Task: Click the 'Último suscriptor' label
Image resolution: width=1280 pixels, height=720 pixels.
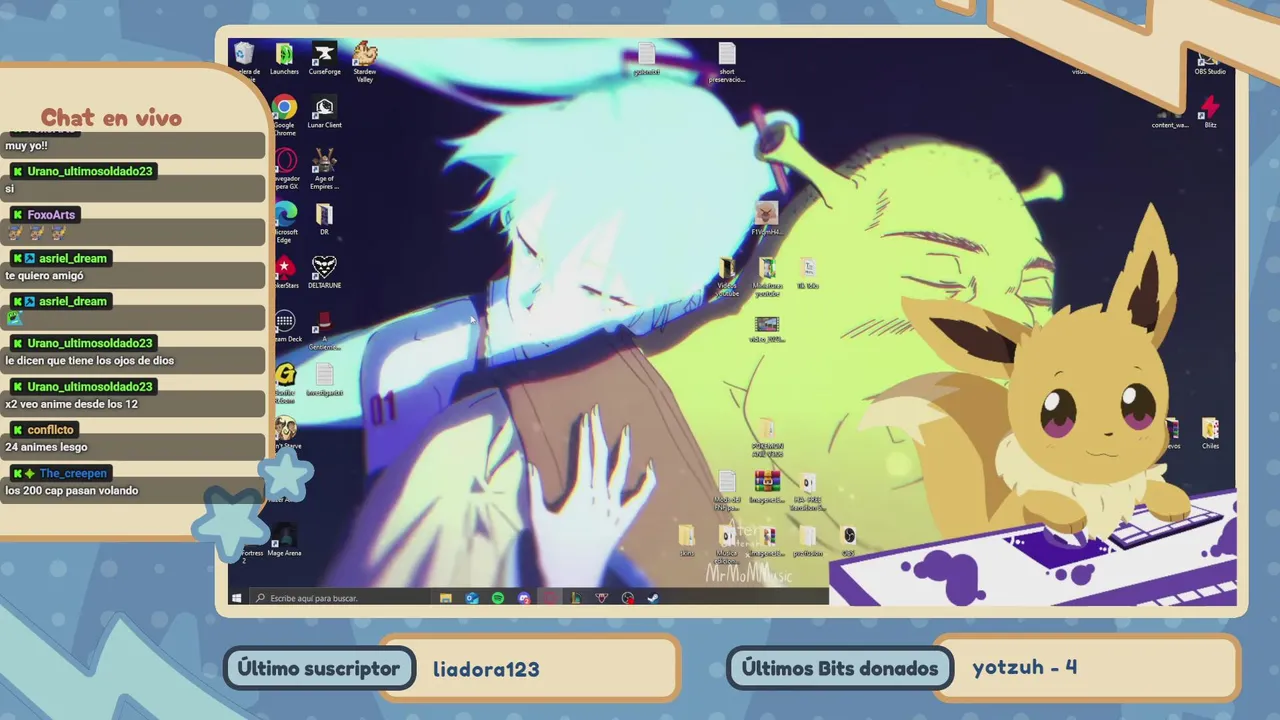Action: (x=319, y=668)
